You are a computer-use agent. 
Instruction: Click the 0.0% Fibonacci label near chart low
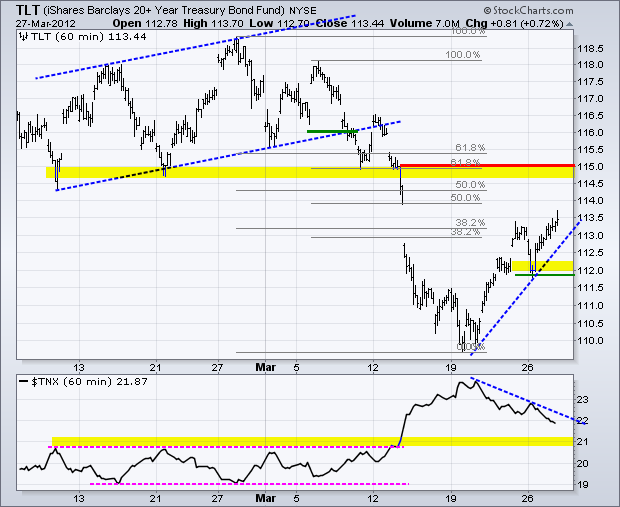pos(471,347)
